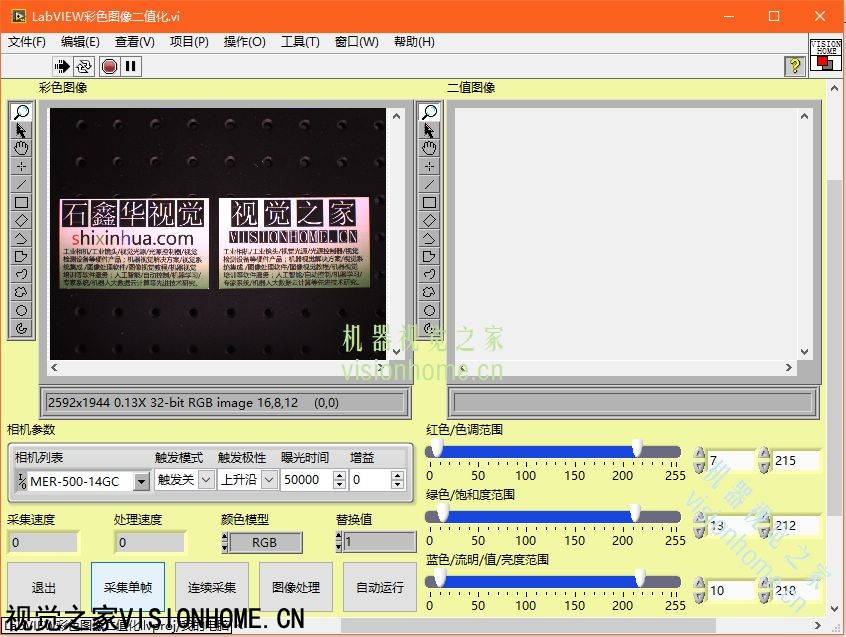The height and width of the screenshot is (637, 846).
Task: Open the 操作(O) menu
Action: point(244,42)
